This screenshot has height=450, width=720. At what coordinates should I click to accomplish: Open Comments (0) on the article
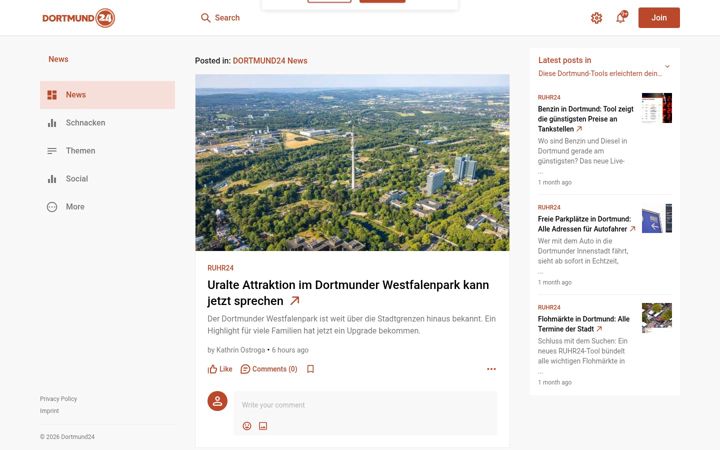pos(269,369)
